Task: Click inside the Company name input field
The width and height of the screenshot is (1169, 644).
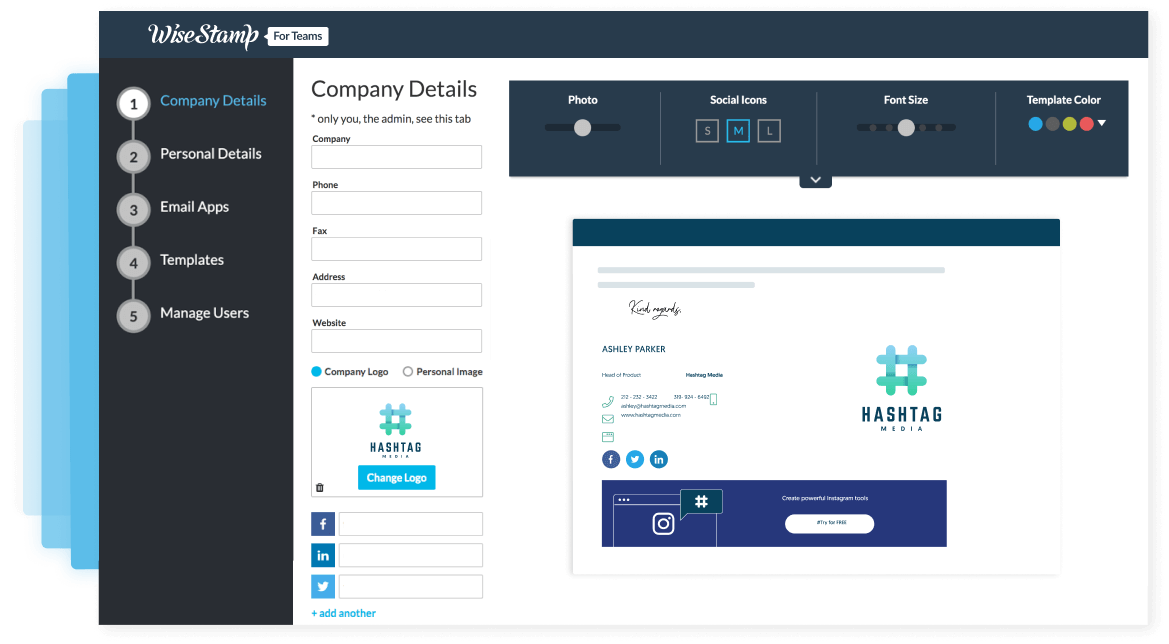Action: (396, 157)
